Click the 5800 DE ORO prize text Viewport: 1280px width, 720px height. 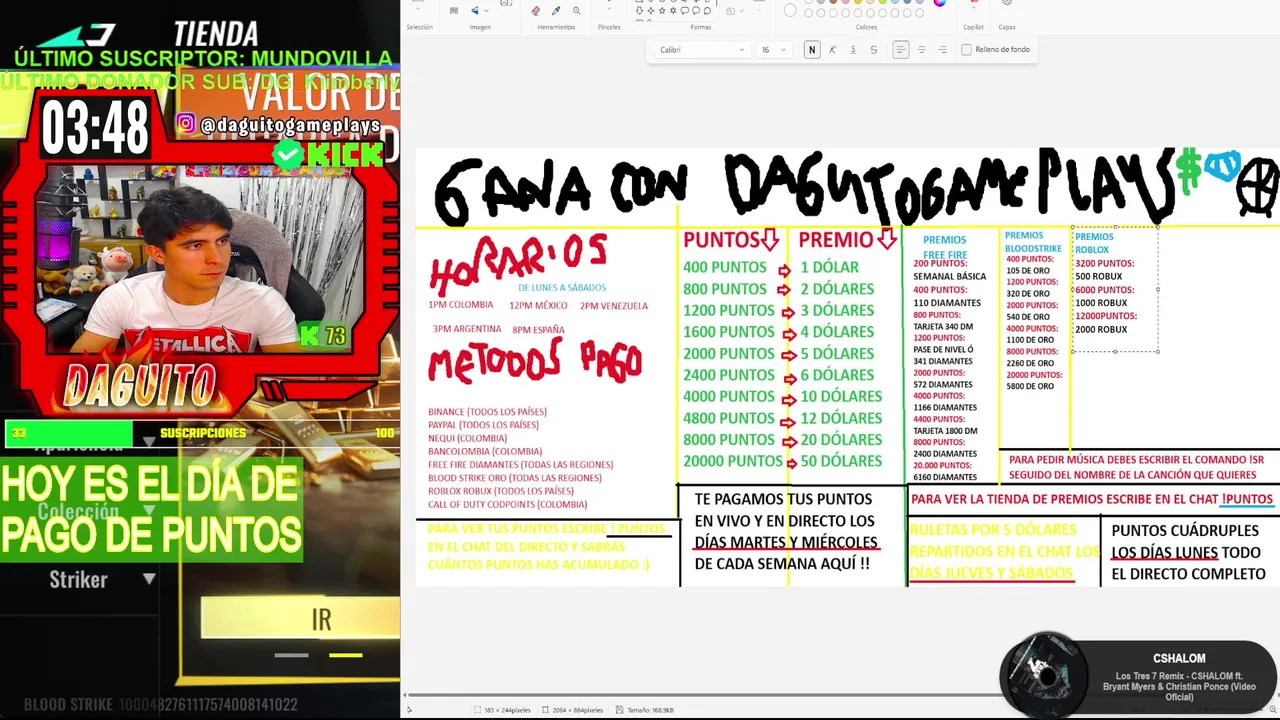[x=1030, y=386]
